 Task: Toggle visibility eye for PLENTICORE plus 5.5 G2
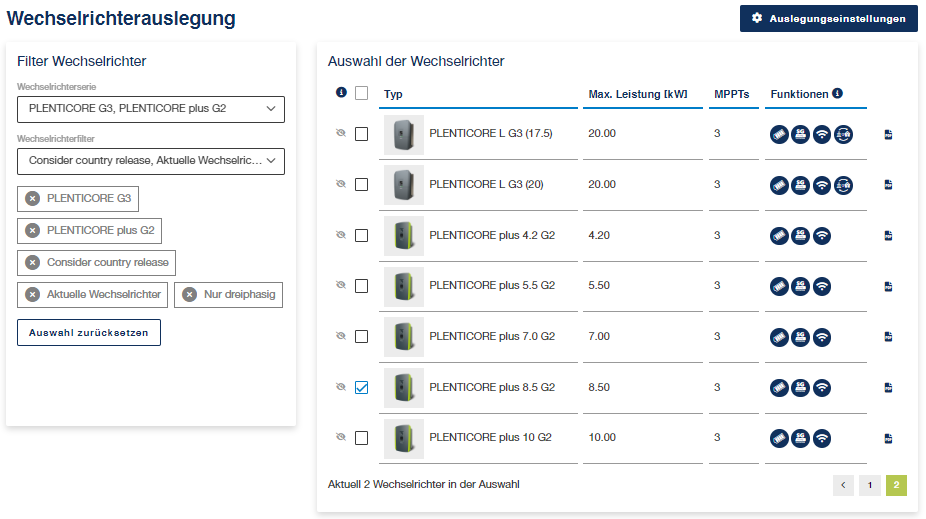(341, 285)
